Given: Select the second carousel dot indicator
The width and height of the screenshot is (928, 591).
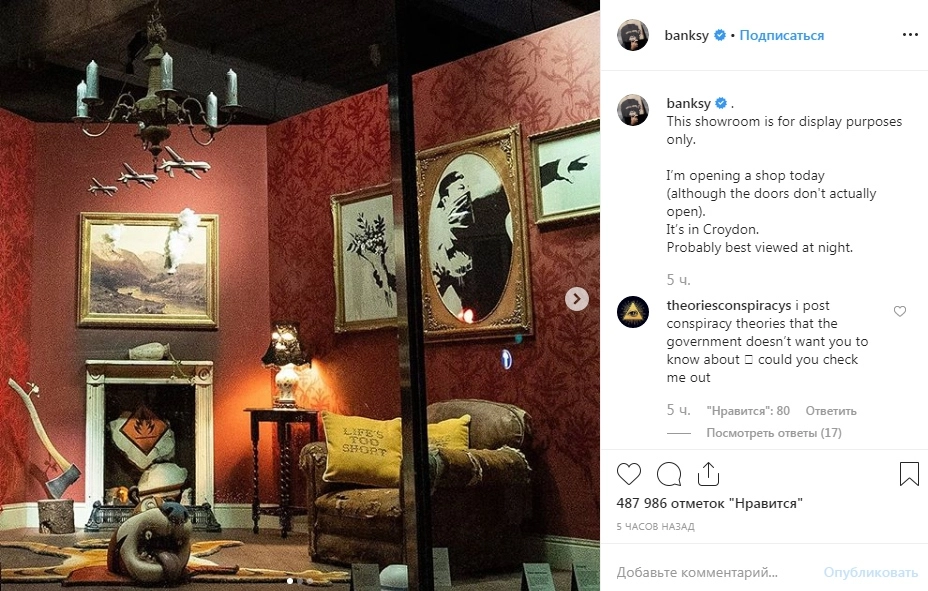Looking at the screenshot, I should click(x=300, y=582).
